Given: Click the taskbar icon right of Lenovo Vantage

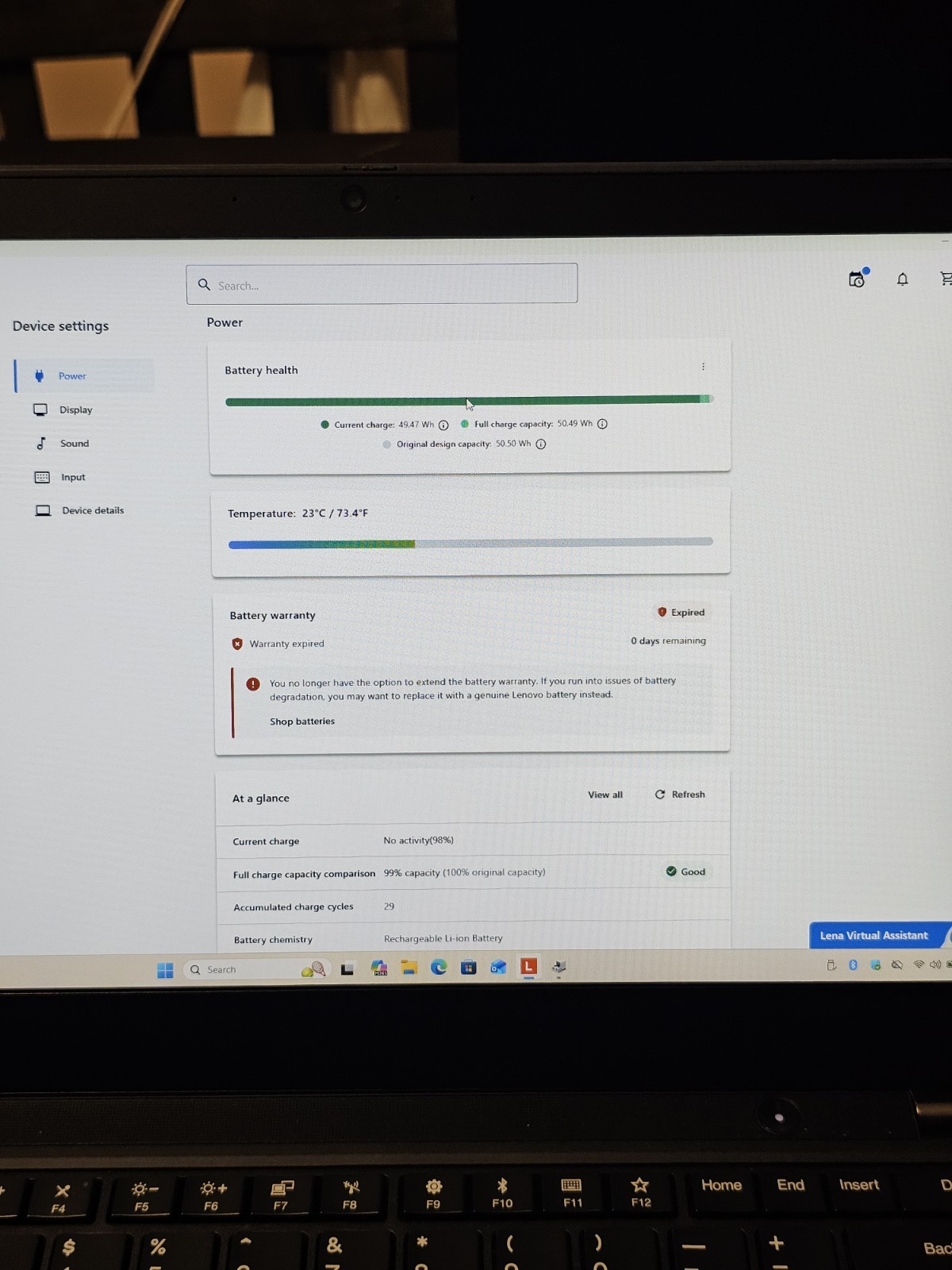Looking at the screenshot, I should click(559, 967).
